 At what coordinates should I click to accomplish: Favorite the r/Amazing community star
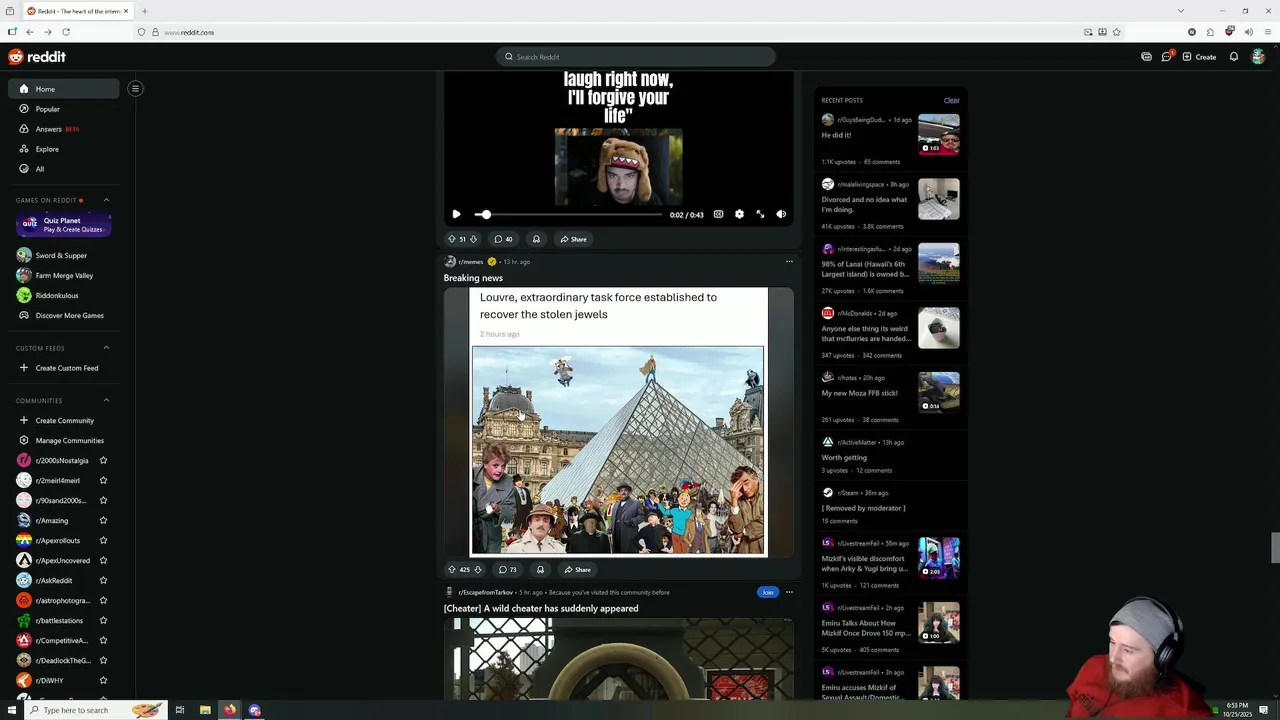(x=103, y=520)
